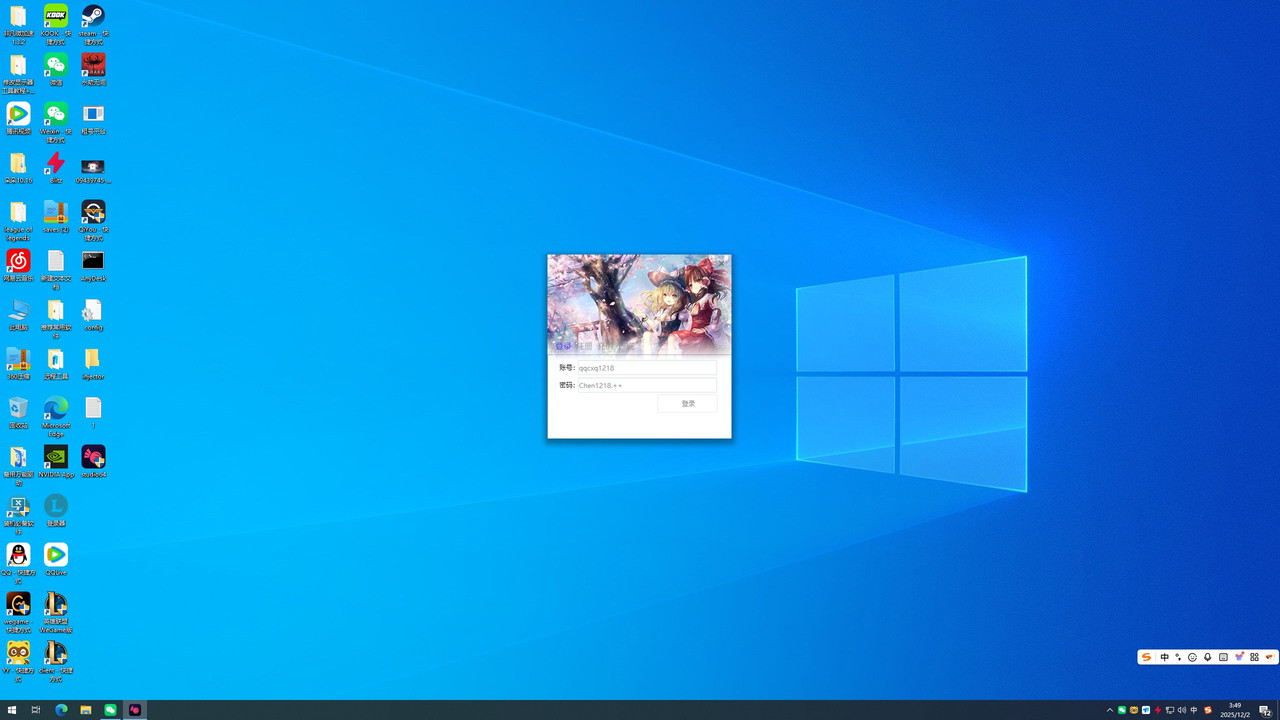Toggle 中 Chinese mode on Sogou bar

(1165, 657)
